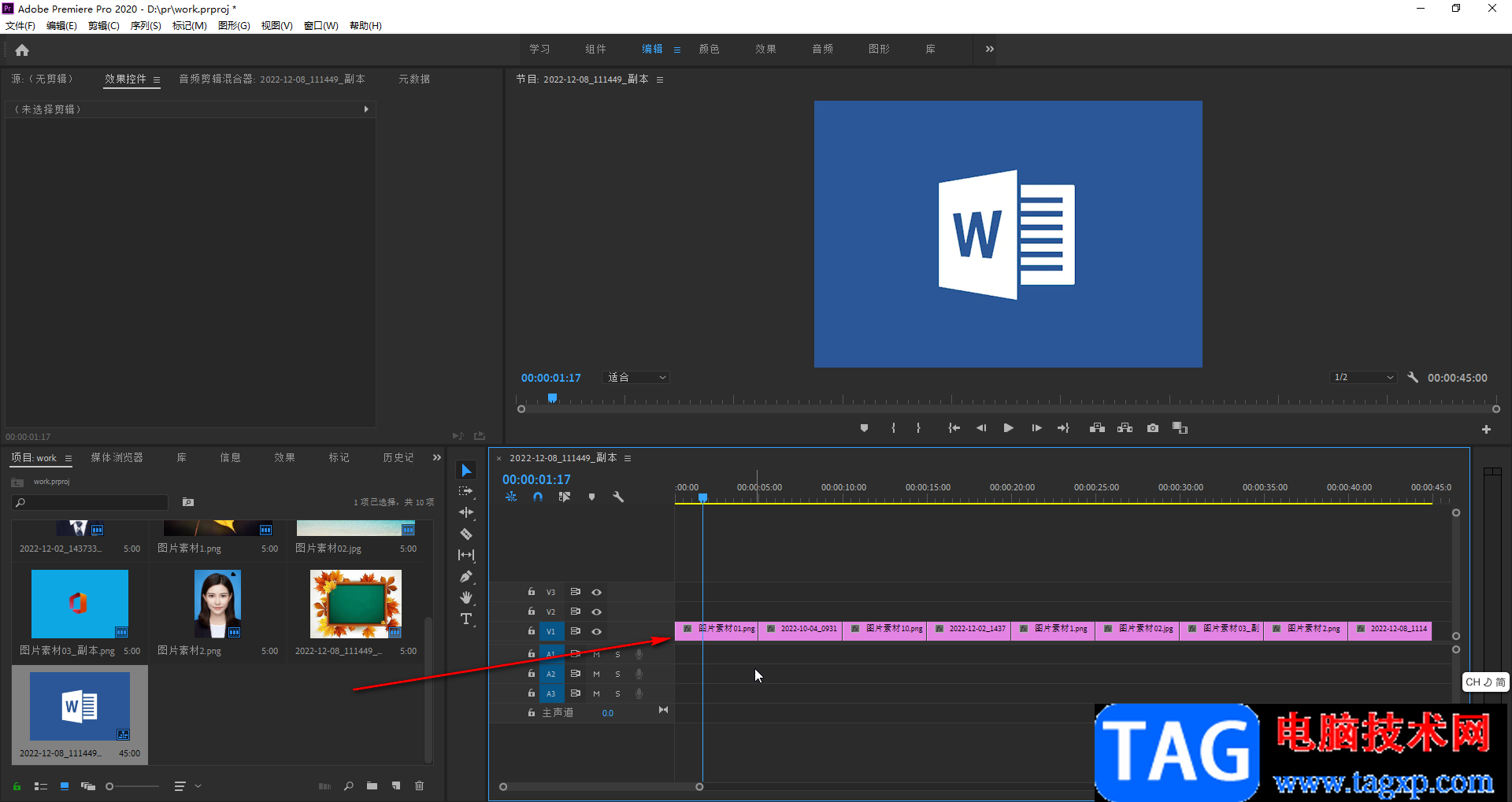Viewport: 1512px width, 802px height.
Task: Select the Slip tool
Action: tap(466, 555)
